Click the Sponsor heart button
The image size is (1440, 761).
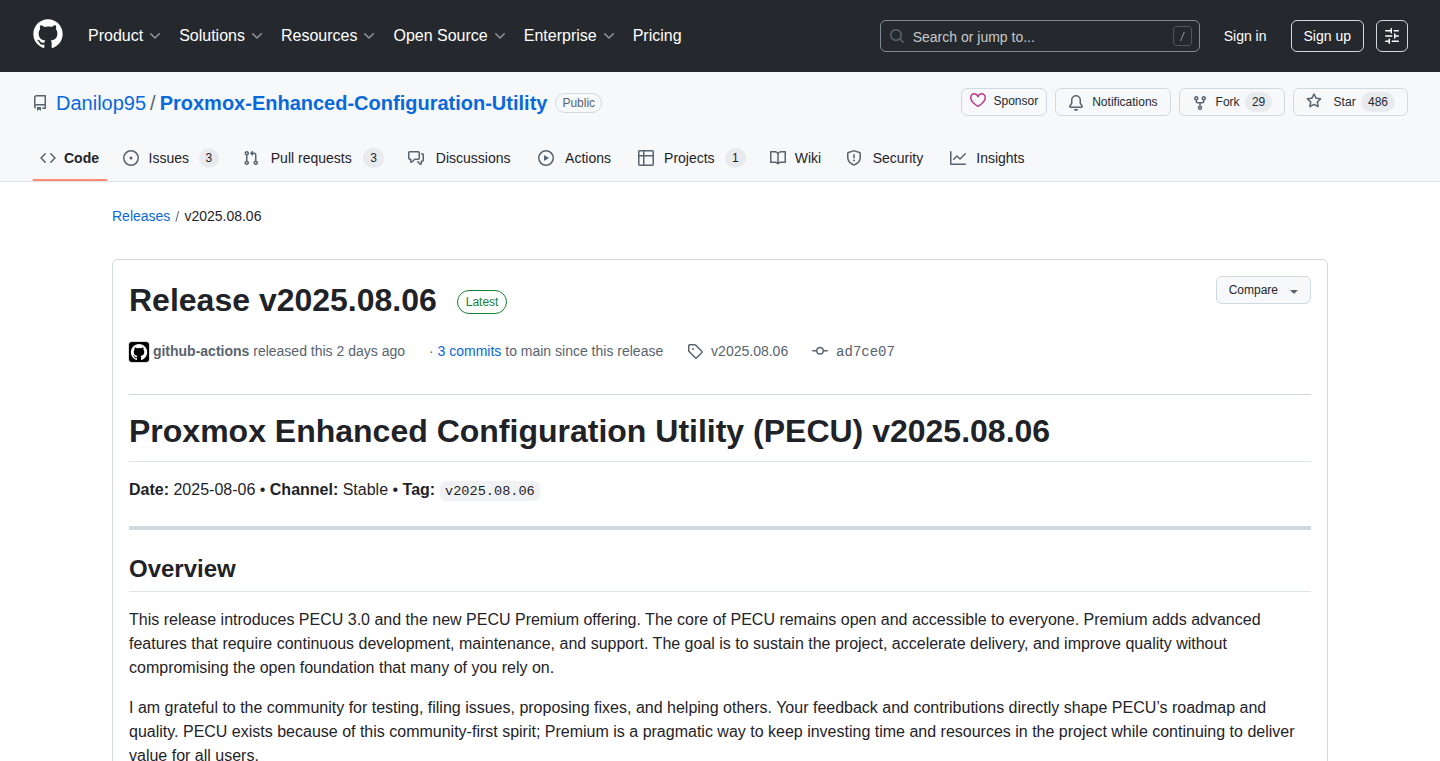coord(1004,101)
